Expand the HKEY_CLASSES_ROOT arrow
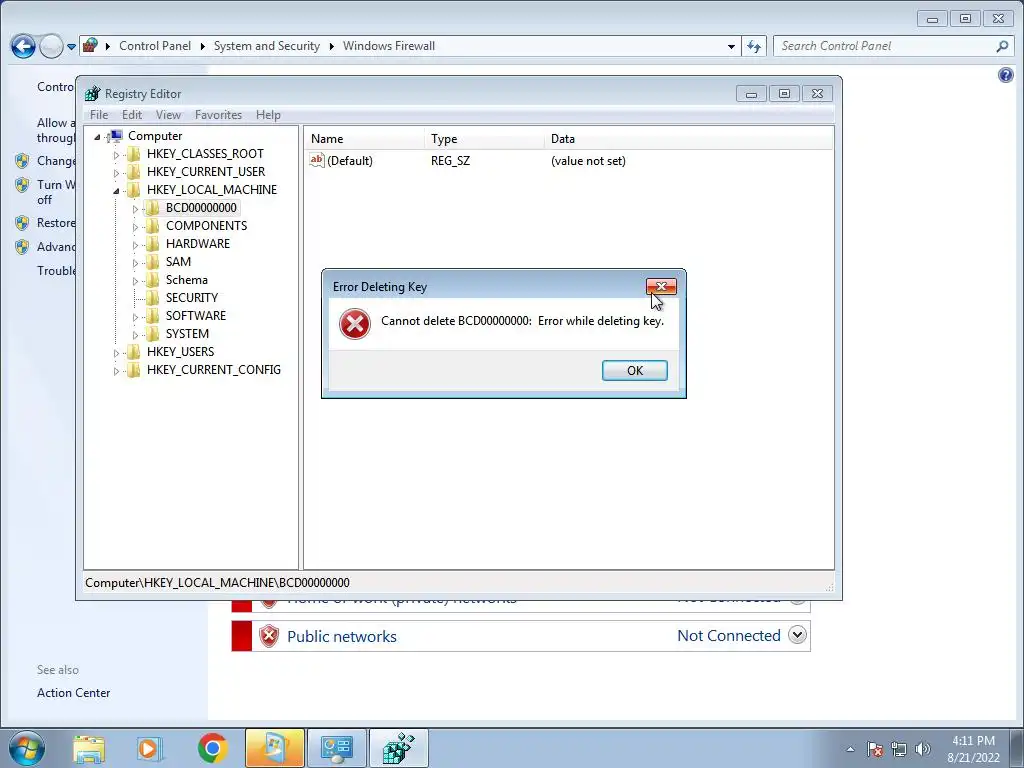This screenshot has height=768, width=1024. (x=116, y=155)
